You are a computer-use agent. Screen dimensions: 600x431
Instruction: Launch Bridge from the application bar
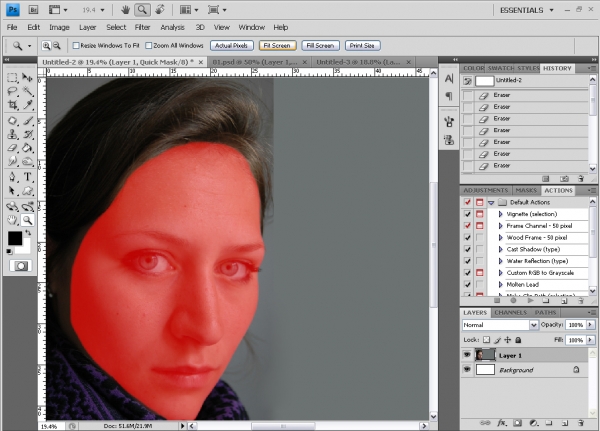click(x=33, y=10)
